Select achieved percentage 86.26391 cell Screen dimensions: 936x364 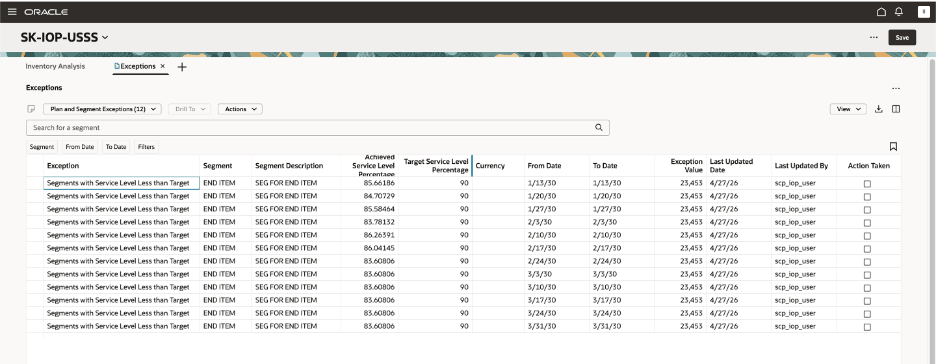(370, 236)
